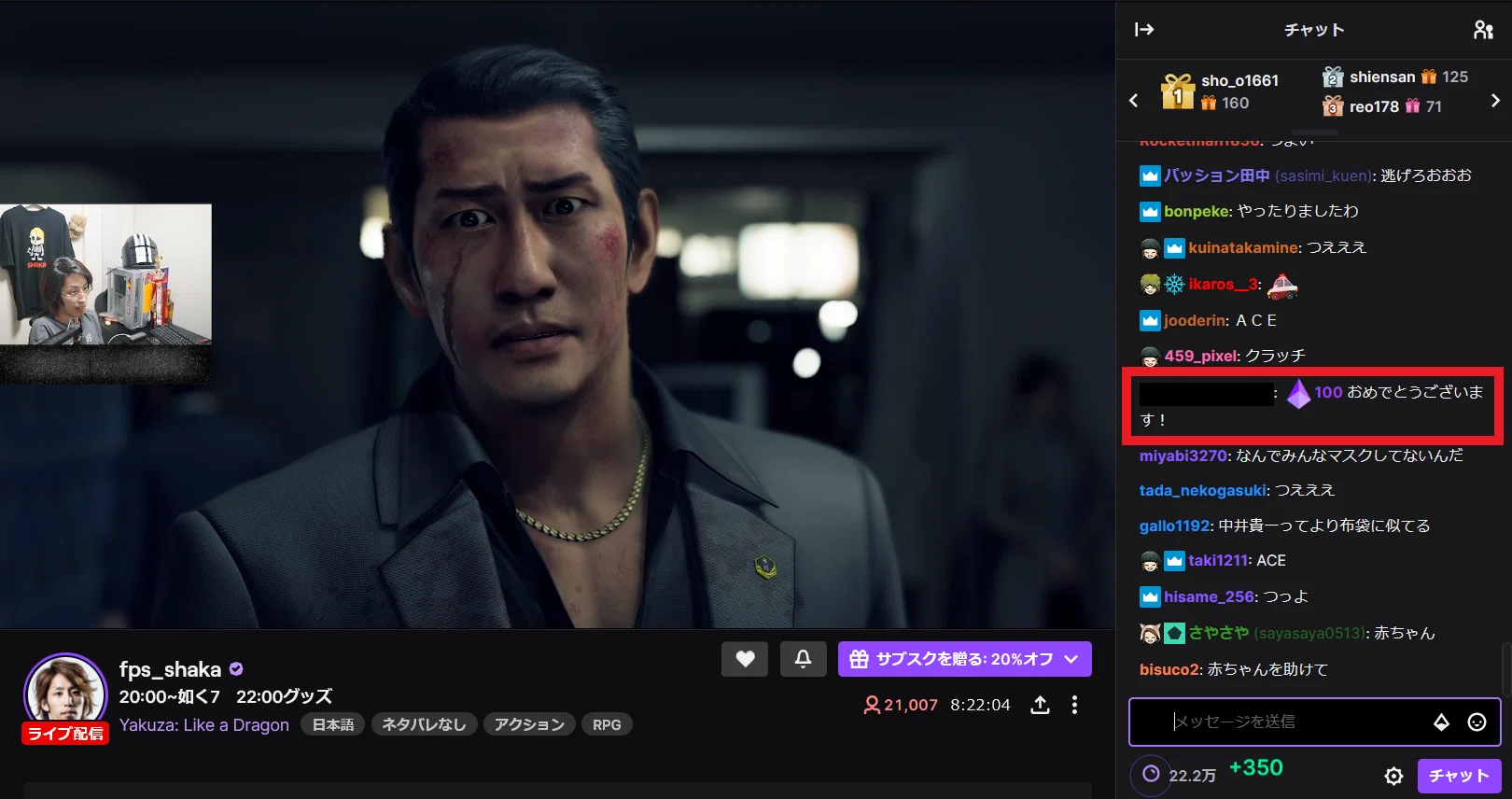1512x799 pixels.
Task: Select the ネタバレなし tag
Action: [x=425, y=724]
